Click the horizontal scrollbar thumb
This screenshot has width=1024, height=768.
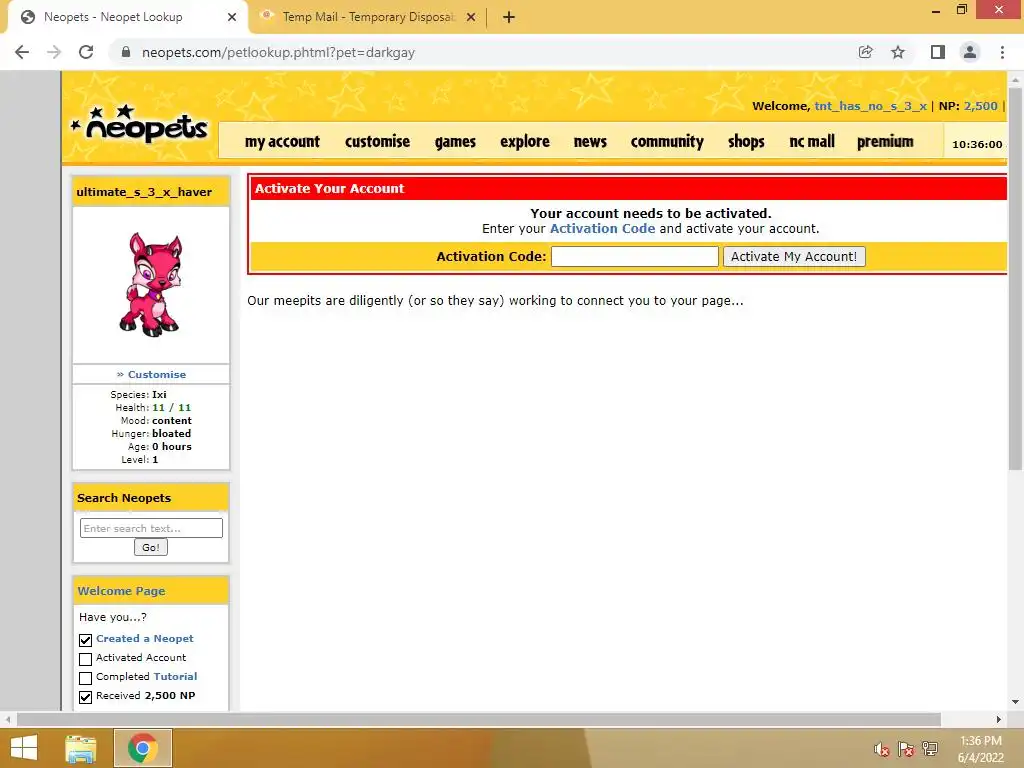pyautogui.click(x=479, y=719)
